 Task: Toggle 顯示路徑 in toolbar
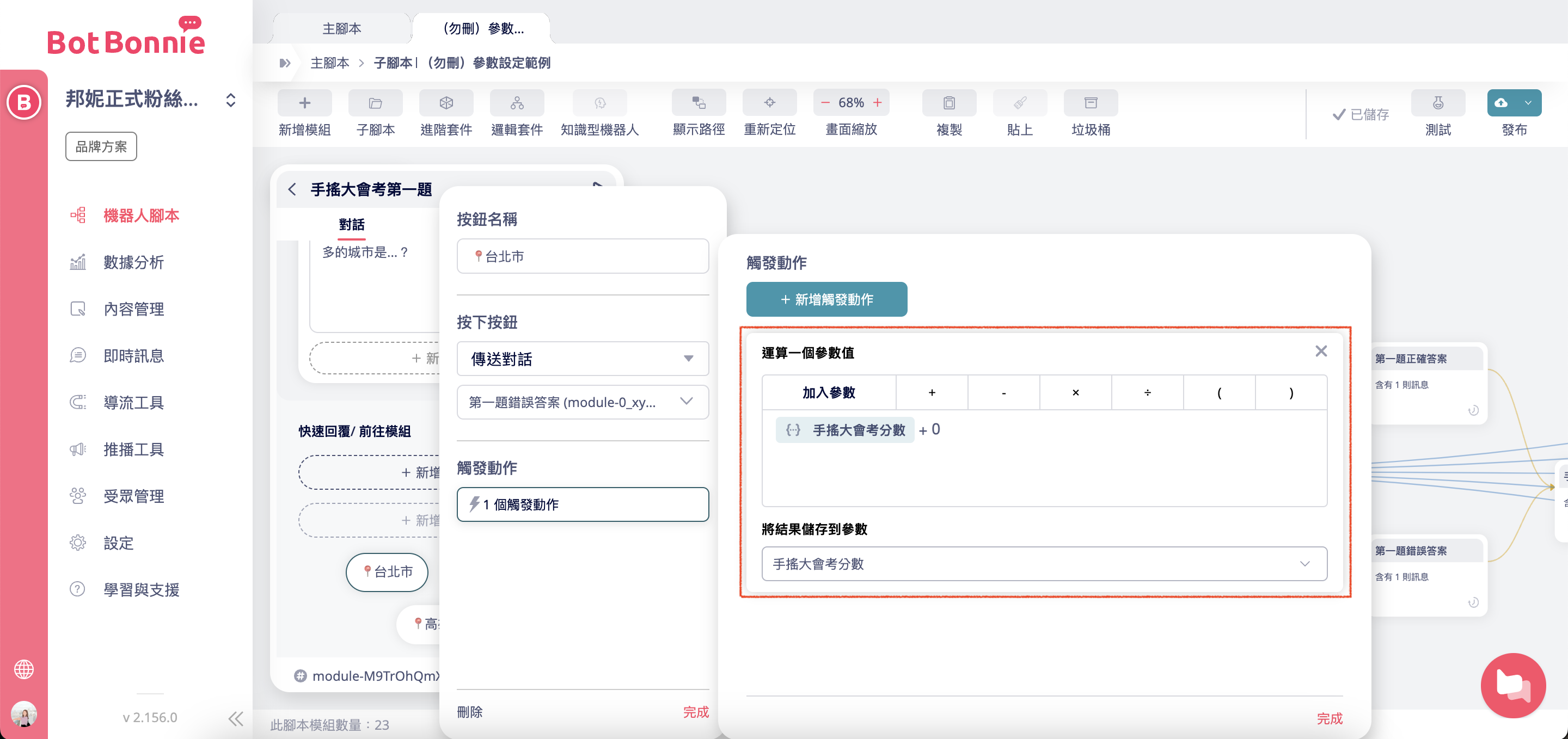[698, 103]
